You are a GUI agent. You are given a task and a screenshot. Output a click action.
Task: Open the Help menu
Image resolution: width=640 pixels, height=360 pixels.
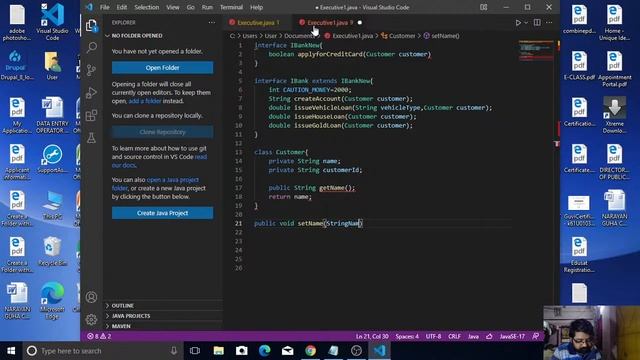point(256,7)
